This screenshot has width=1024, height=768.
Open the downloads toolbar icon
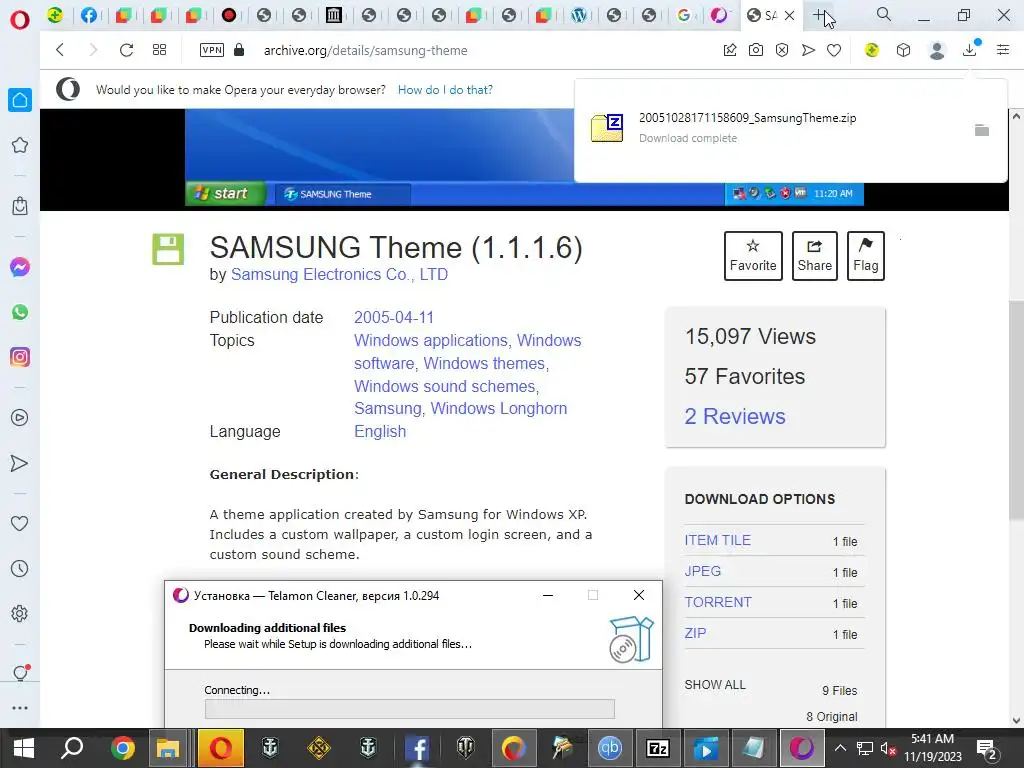pos(970,50)
